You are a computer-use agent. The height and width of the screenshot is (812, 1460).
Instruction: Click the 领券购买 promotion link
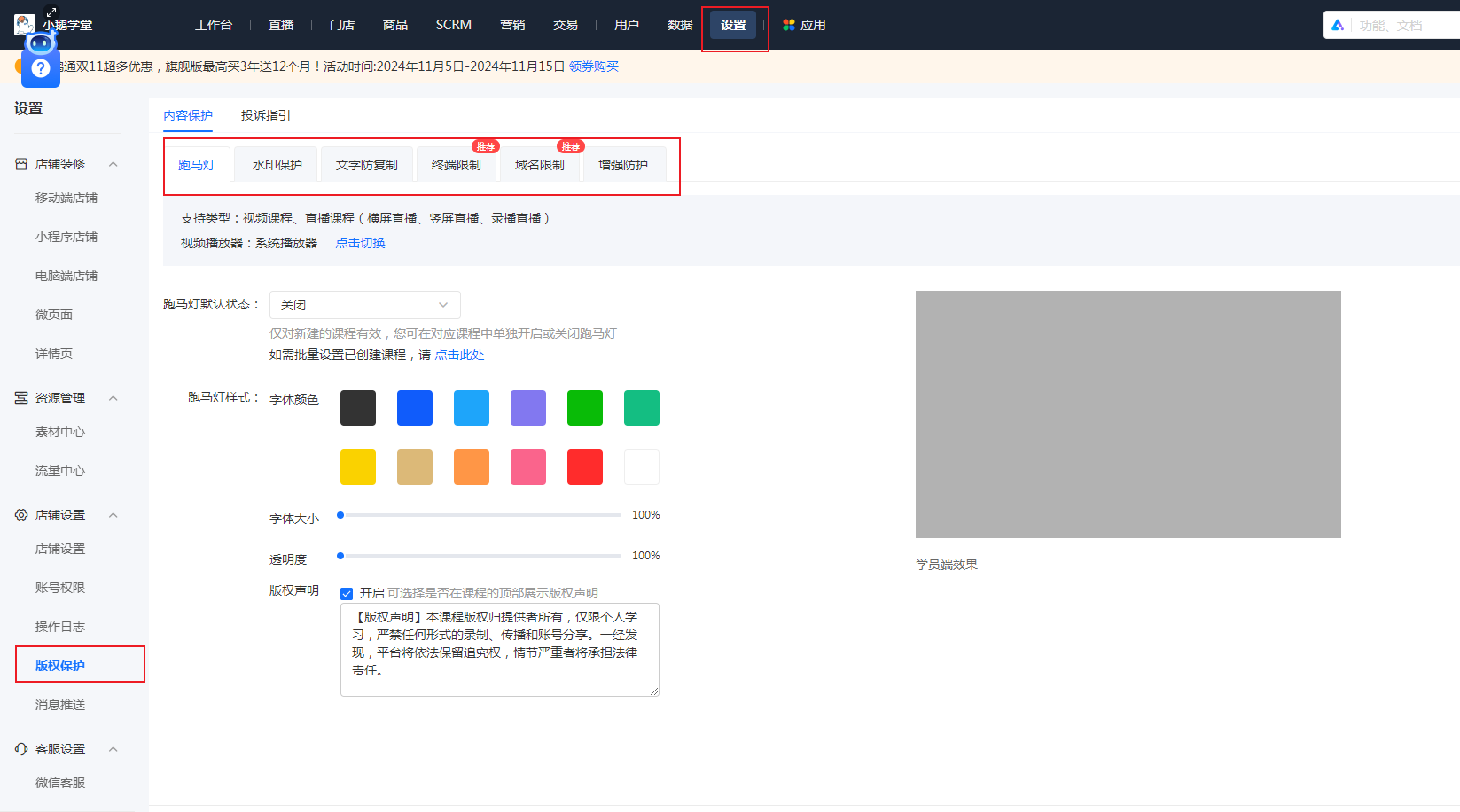coord(592,66)
